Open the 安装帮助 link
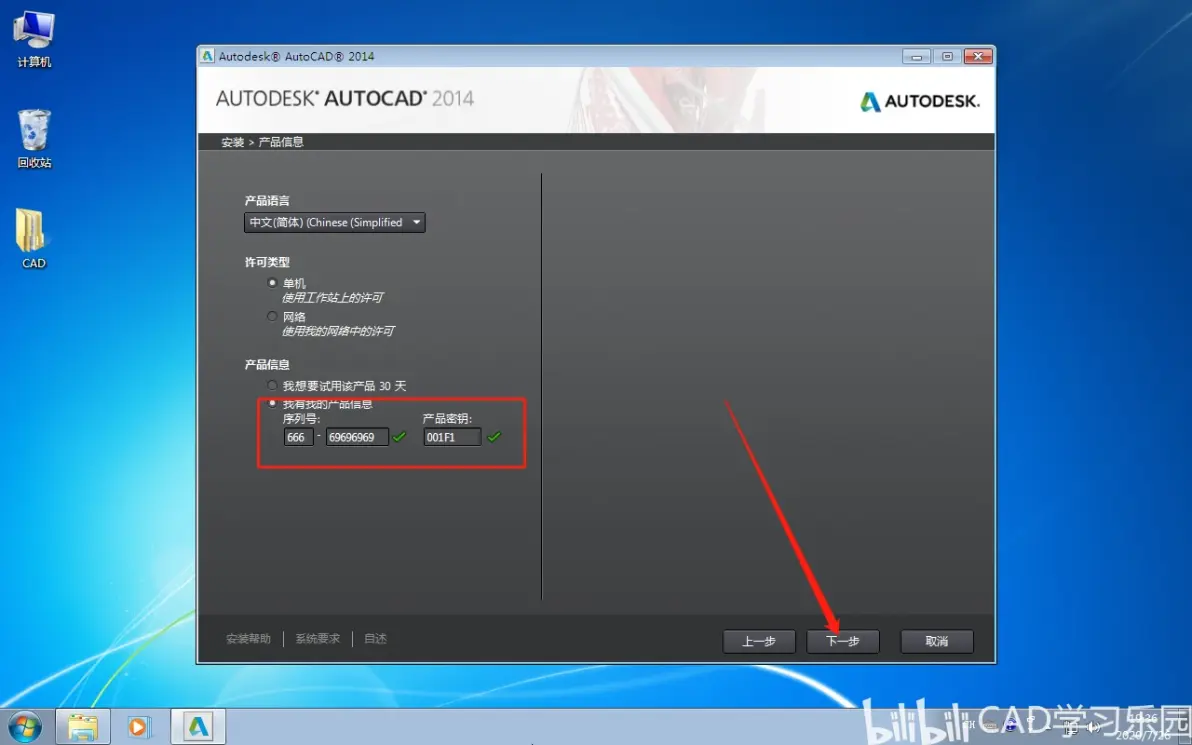This screenshot has width=1192, height=745. [x=249, y=639]
